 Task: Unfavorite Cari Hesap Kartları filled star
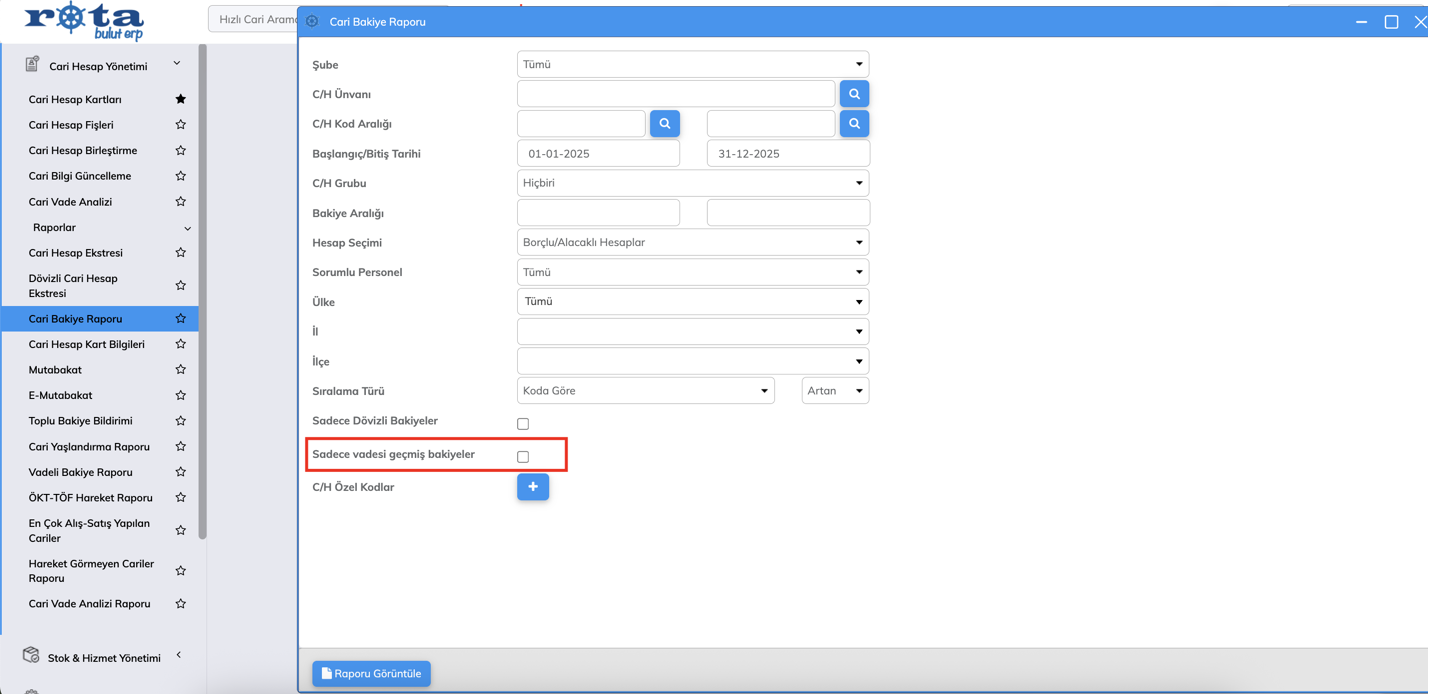[180, 99]
